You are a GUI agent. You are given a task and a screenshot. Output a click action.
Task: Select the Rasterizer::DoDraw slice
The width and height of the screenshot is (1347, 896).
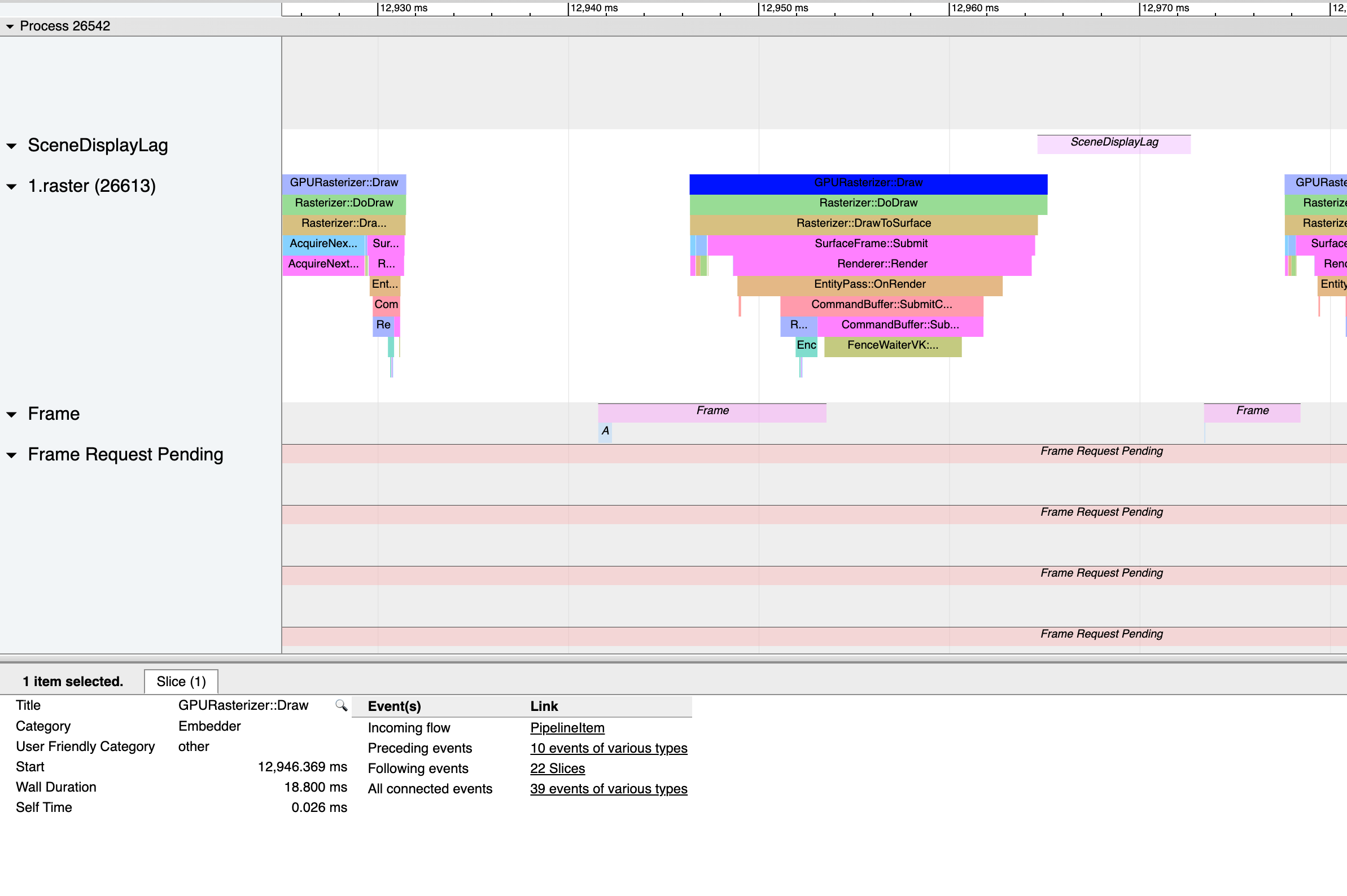pos(868,203)
